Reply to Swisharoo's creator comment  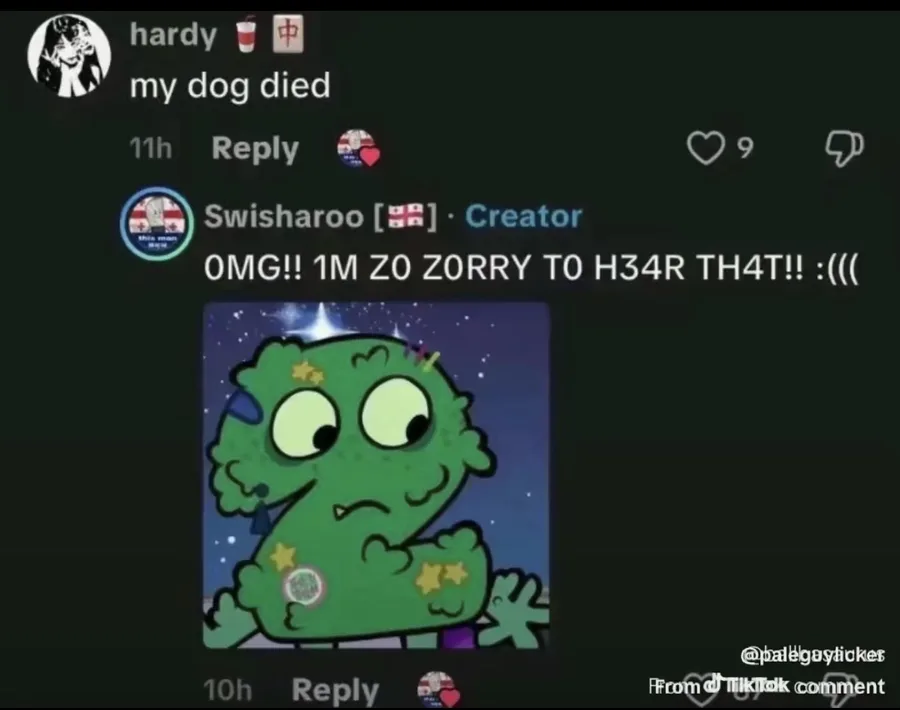tap(335, 690)
